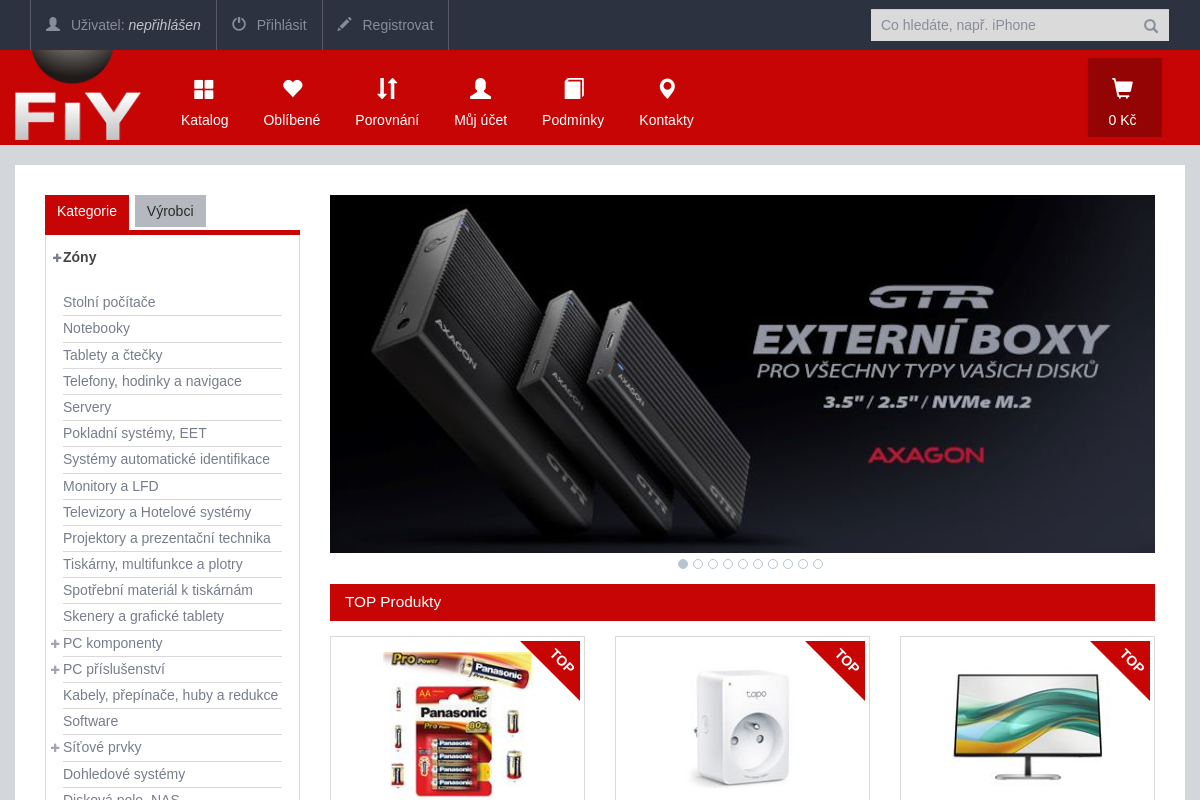Switch to the Výrobci tab
Viewport: 1200px width, 800px height.
pyautogui.click(x=170, y=211)
